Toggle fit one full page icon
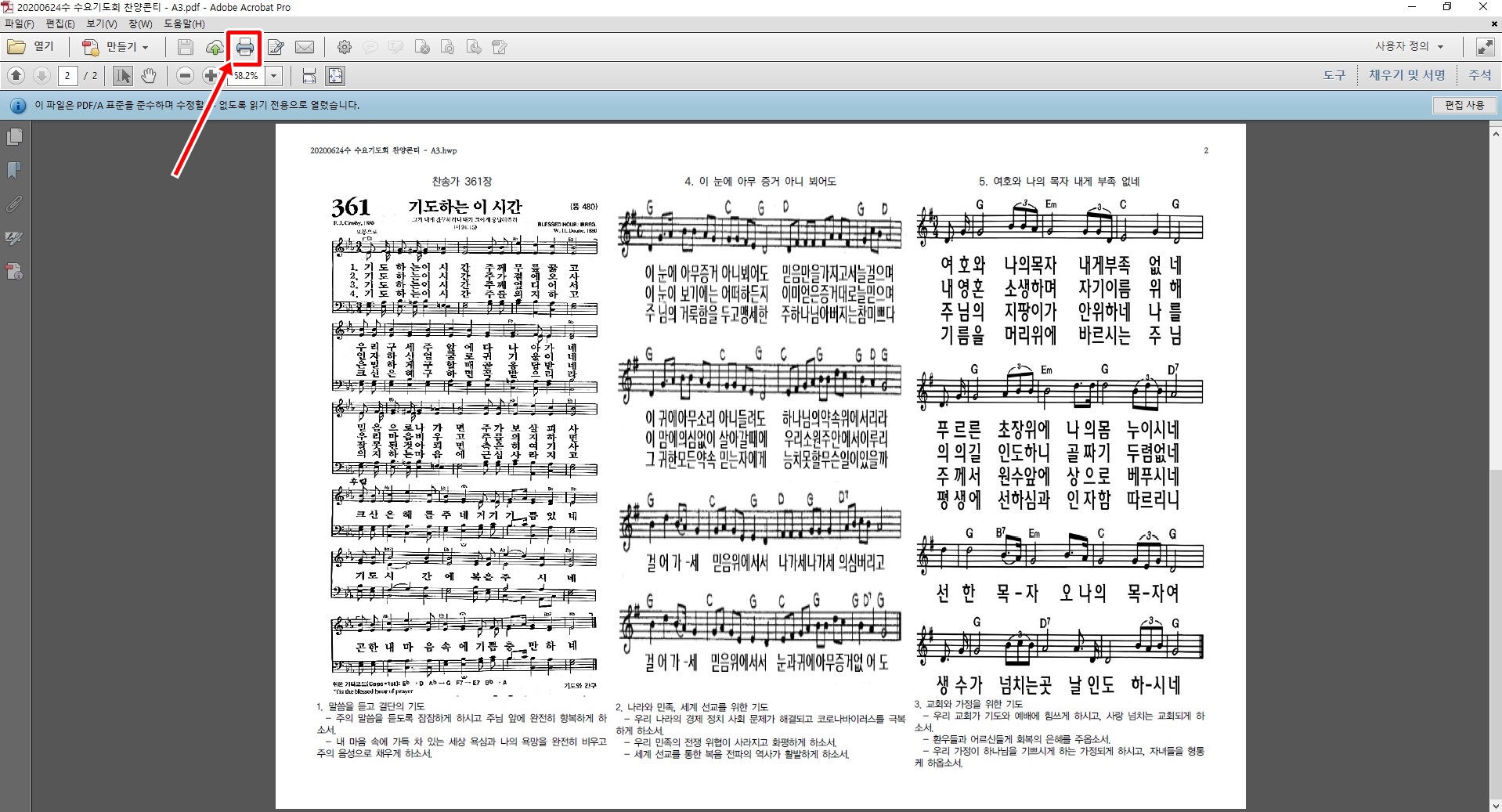Viewport: 1502px width, 812px height. (x=335, y=75)
